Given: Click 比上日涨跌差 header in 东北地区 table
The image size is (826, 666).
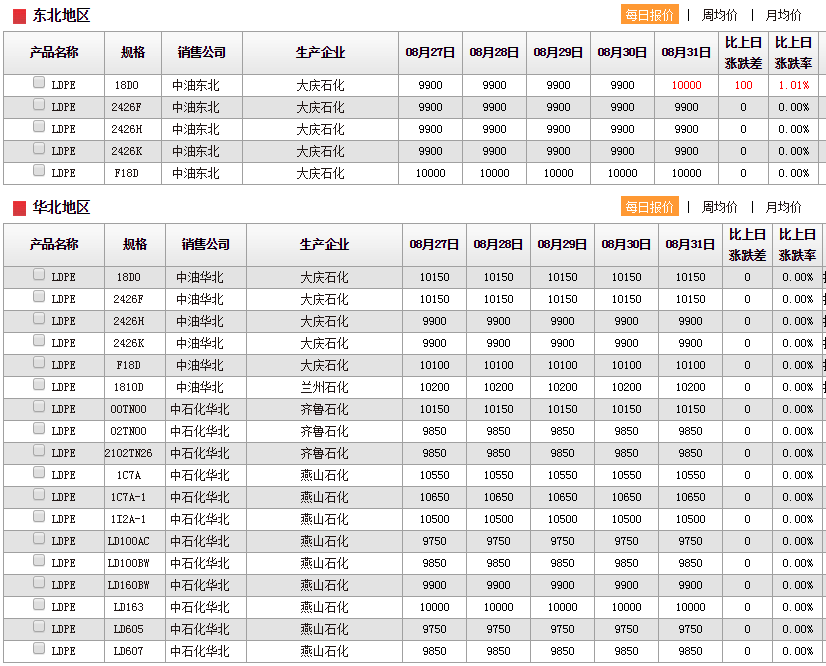Looking at the screenshot, I should [743, 53].
